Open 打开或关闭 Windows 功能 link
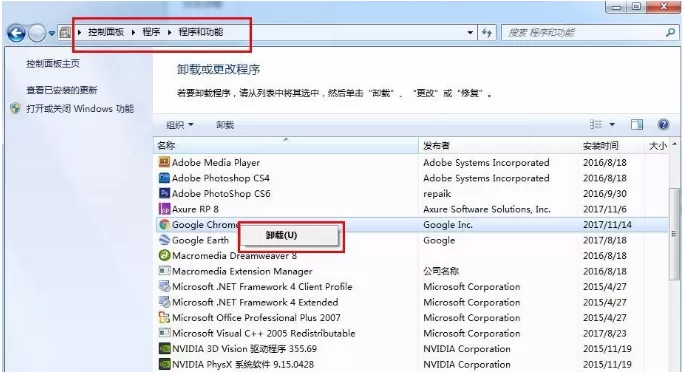This screenshot has width=685, height=374. click(x=80, y=109)
